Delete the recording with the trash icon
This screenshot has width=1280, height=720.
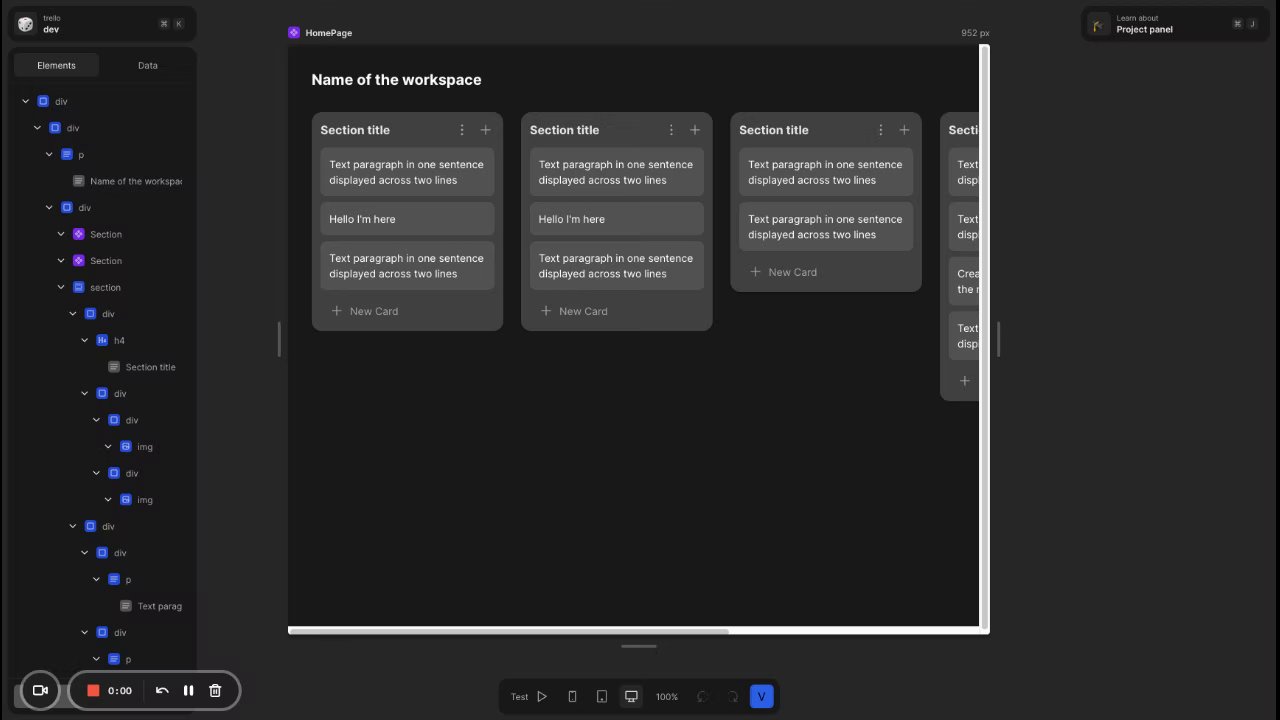click(215, 690)
